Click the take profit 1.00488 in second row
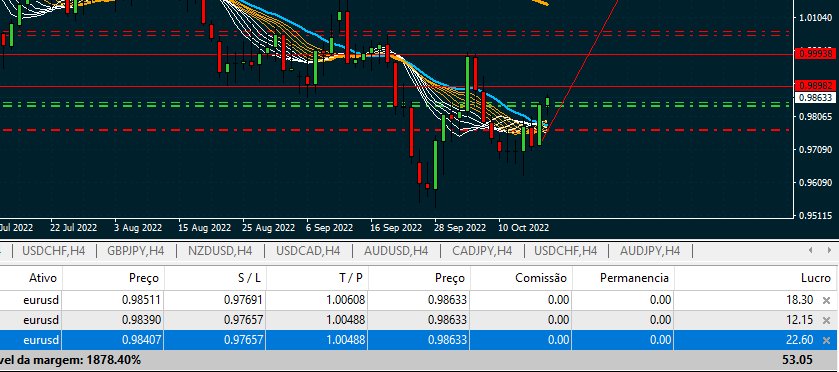Image resolution: width=839 pixels, height=372 pixels. click(346, 320)
